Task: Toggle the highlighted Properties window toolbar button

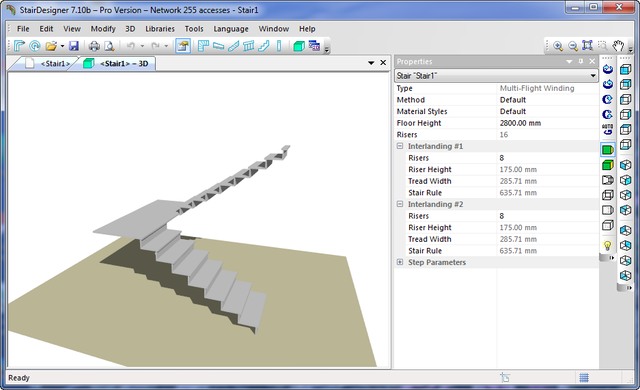Action: pos(183,46)
